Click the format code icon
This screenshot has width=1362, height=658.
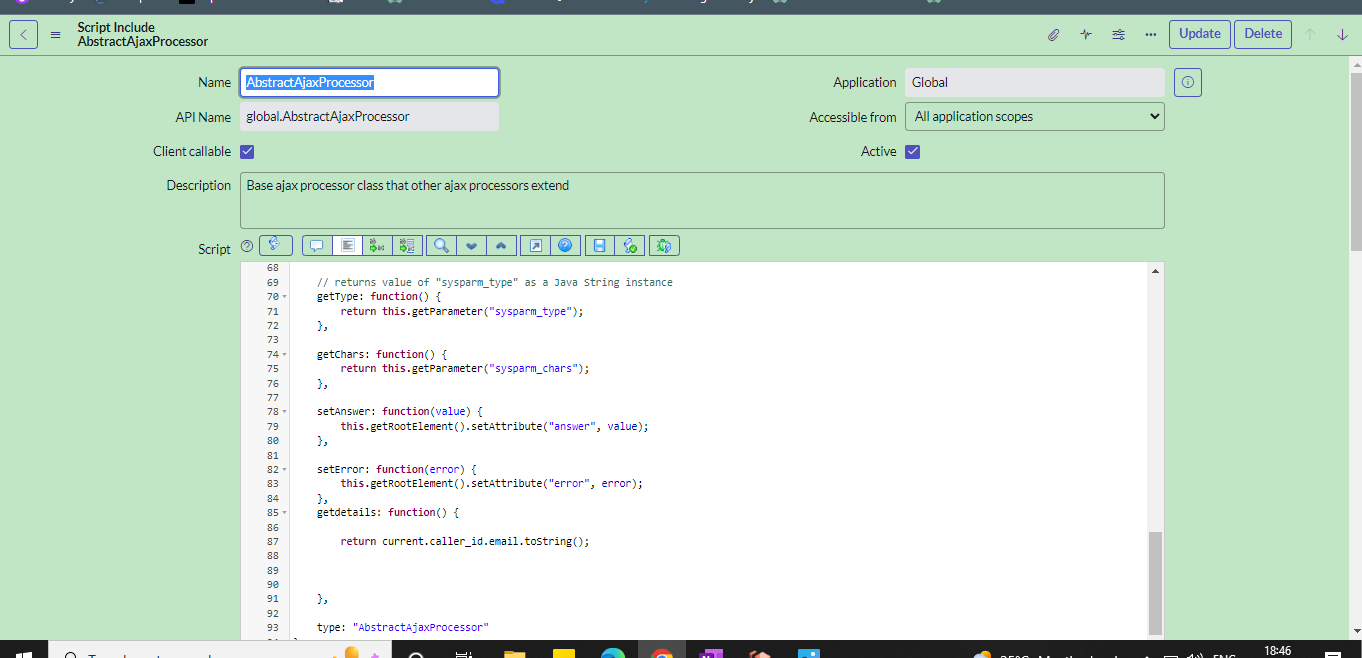coord(346,245)
